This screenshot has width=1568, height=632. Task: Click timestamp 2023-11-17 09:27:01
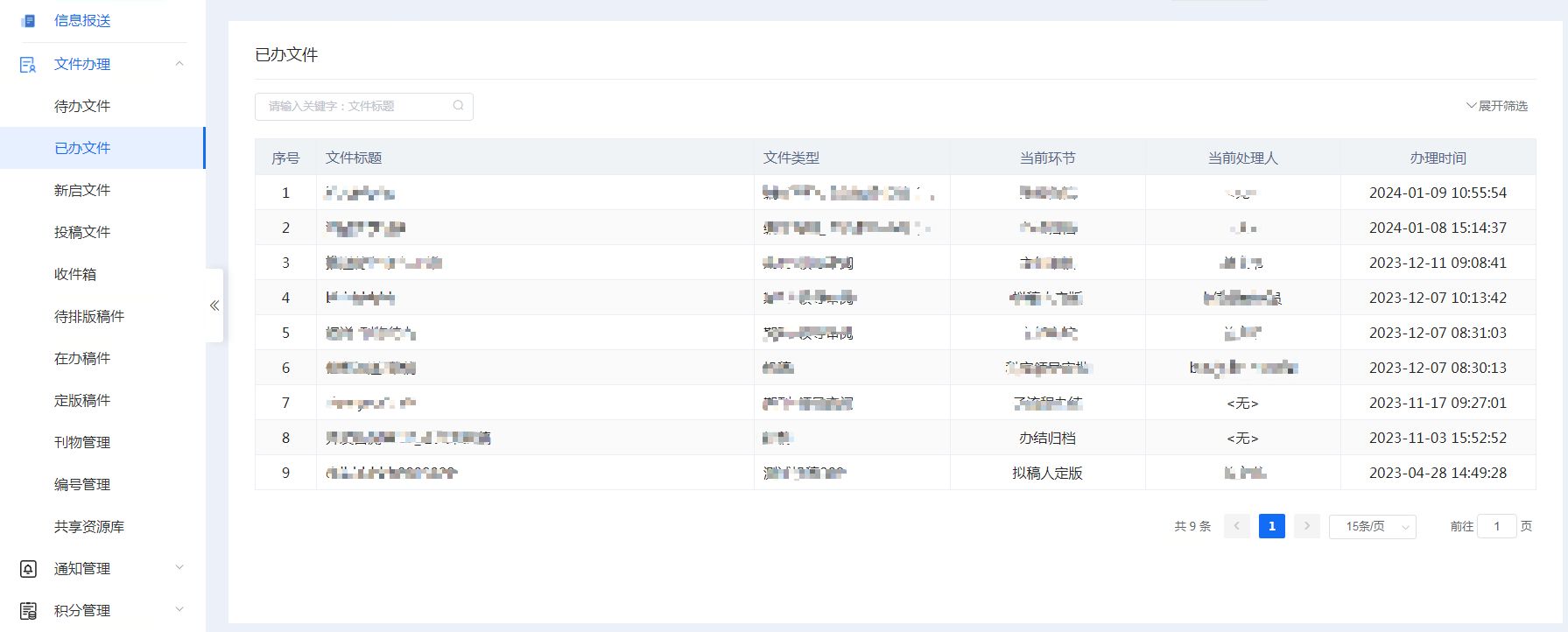pyautogui.click(x=1438, y=403)
